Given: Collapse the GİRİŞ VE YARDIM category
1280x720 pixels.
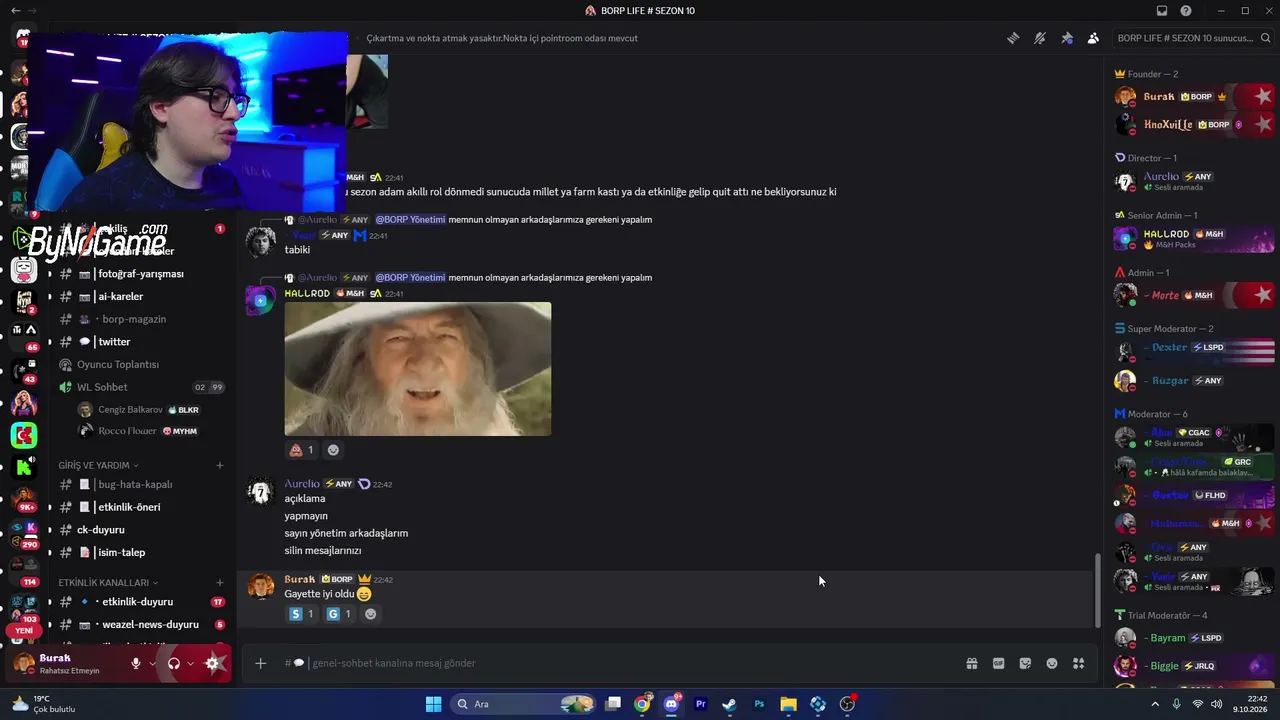Looking at the screenshot, I should coord(99,465).
